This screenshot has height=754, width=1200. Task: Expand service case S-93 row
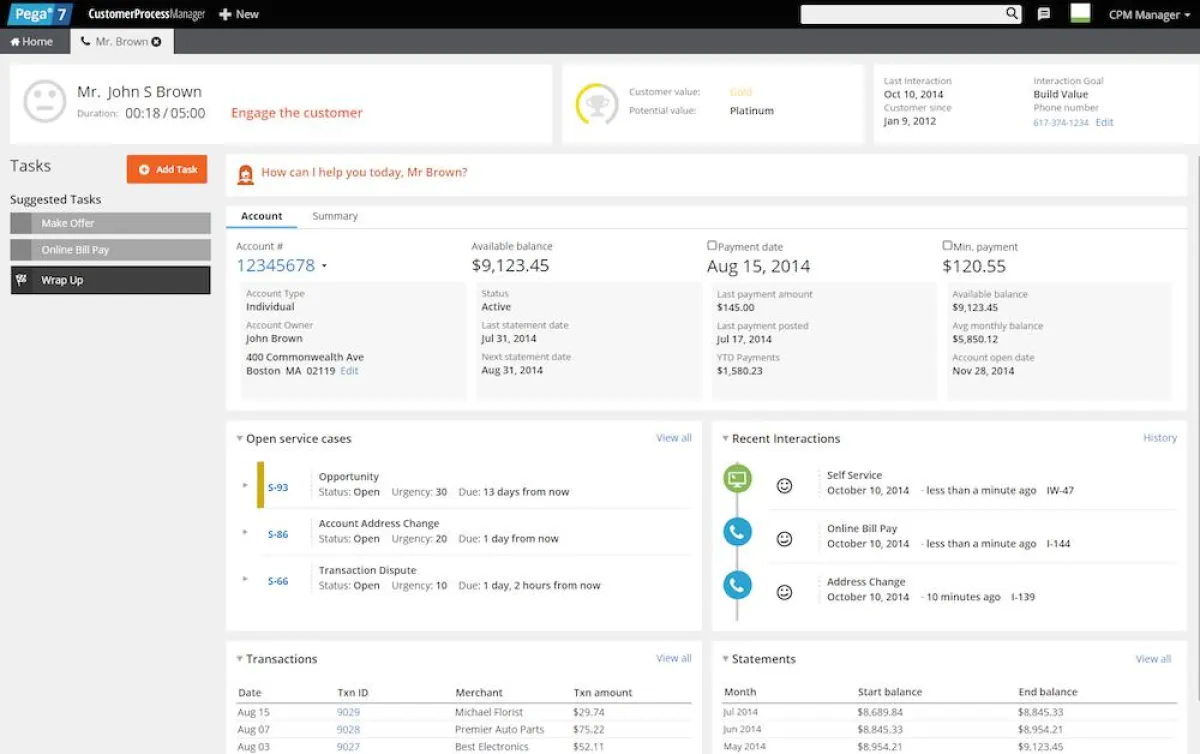[245, 485]
